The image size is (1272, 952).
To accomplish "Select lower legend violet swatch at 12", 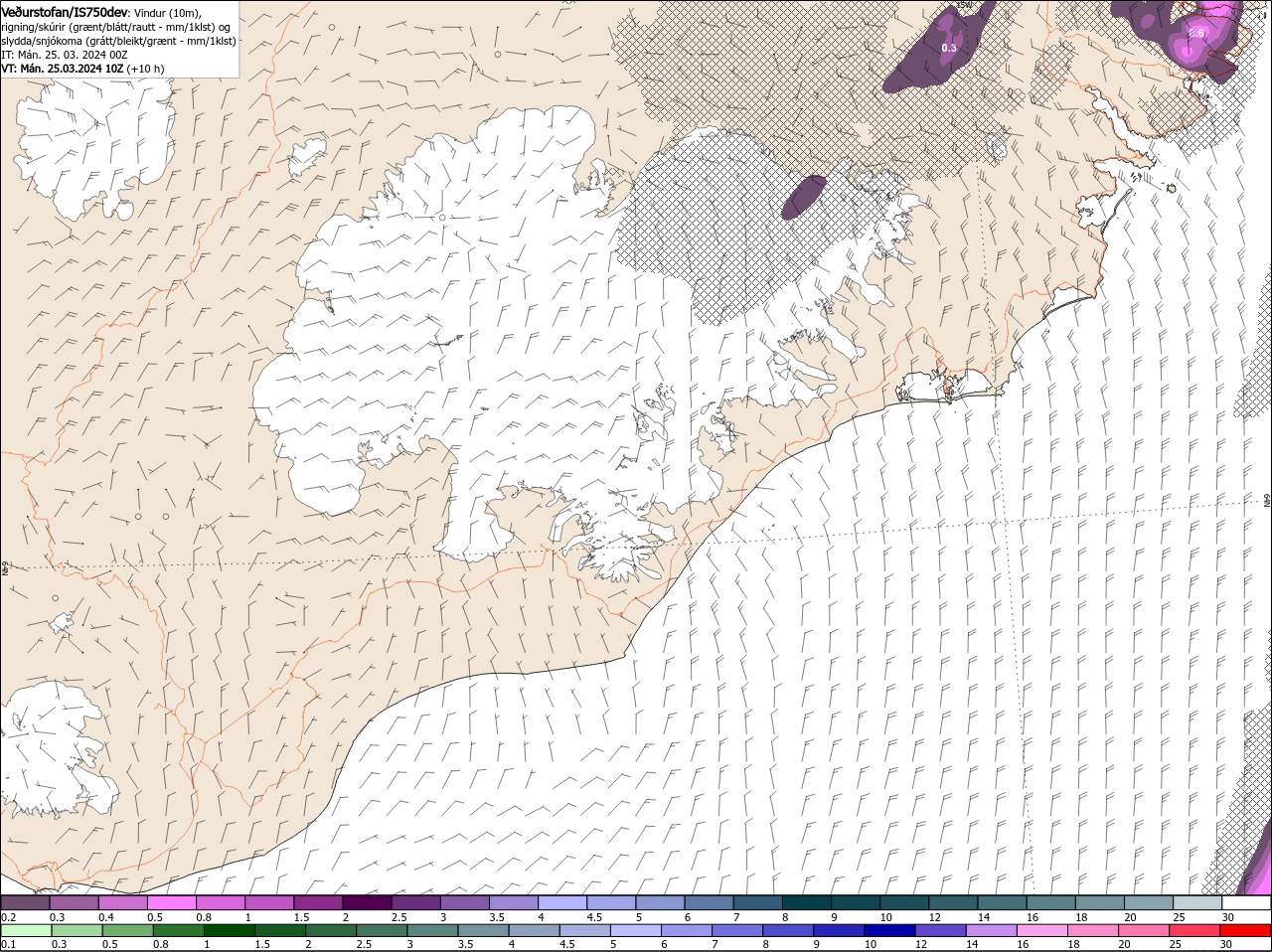I will (x=941, y=930).
